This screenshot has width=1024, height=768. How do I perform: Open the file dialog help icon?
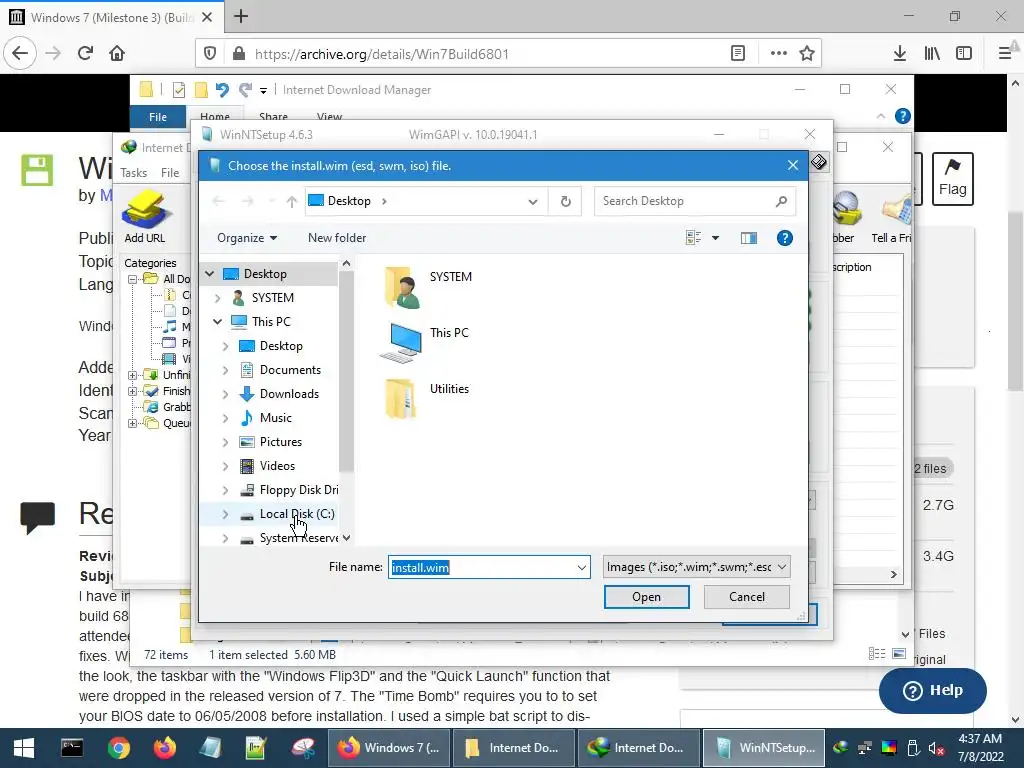[x=784, y=238]
